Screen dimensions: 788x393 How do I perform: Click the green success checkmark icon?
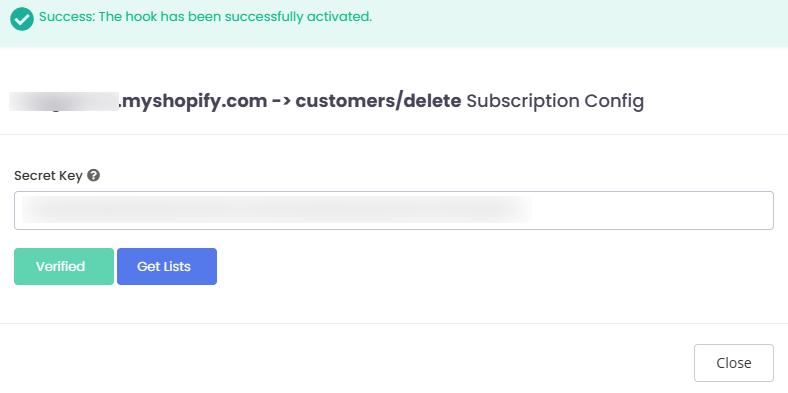pos(22,19)
